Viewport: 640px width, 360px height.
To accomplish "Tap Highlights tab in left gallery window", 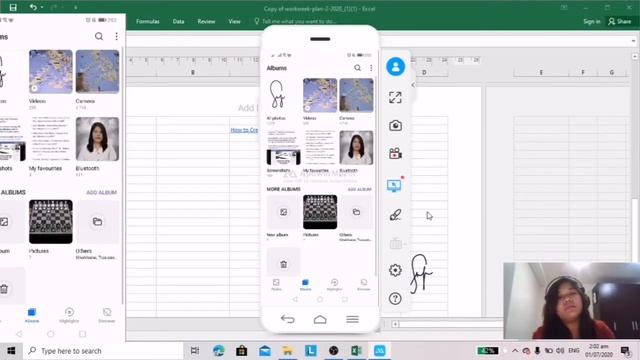I will [69, 315].
